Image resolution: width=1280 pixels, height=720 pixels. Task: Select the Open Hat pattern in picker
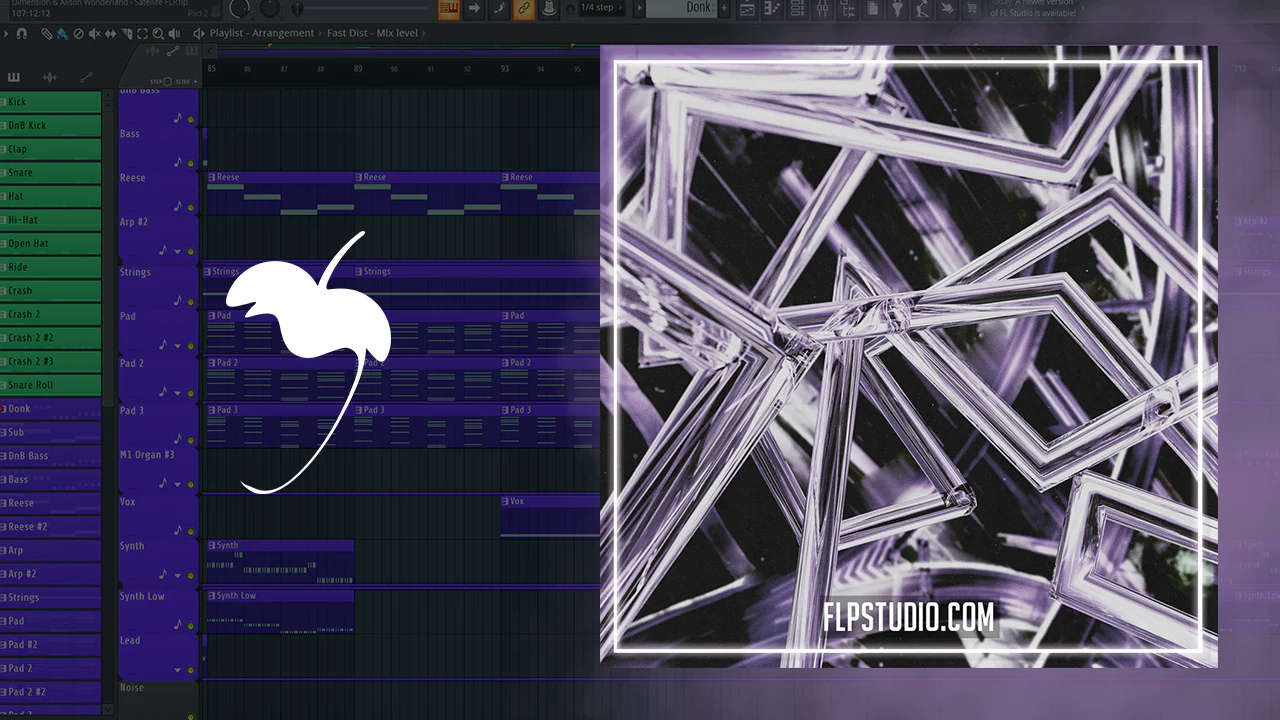coord(50,244)
